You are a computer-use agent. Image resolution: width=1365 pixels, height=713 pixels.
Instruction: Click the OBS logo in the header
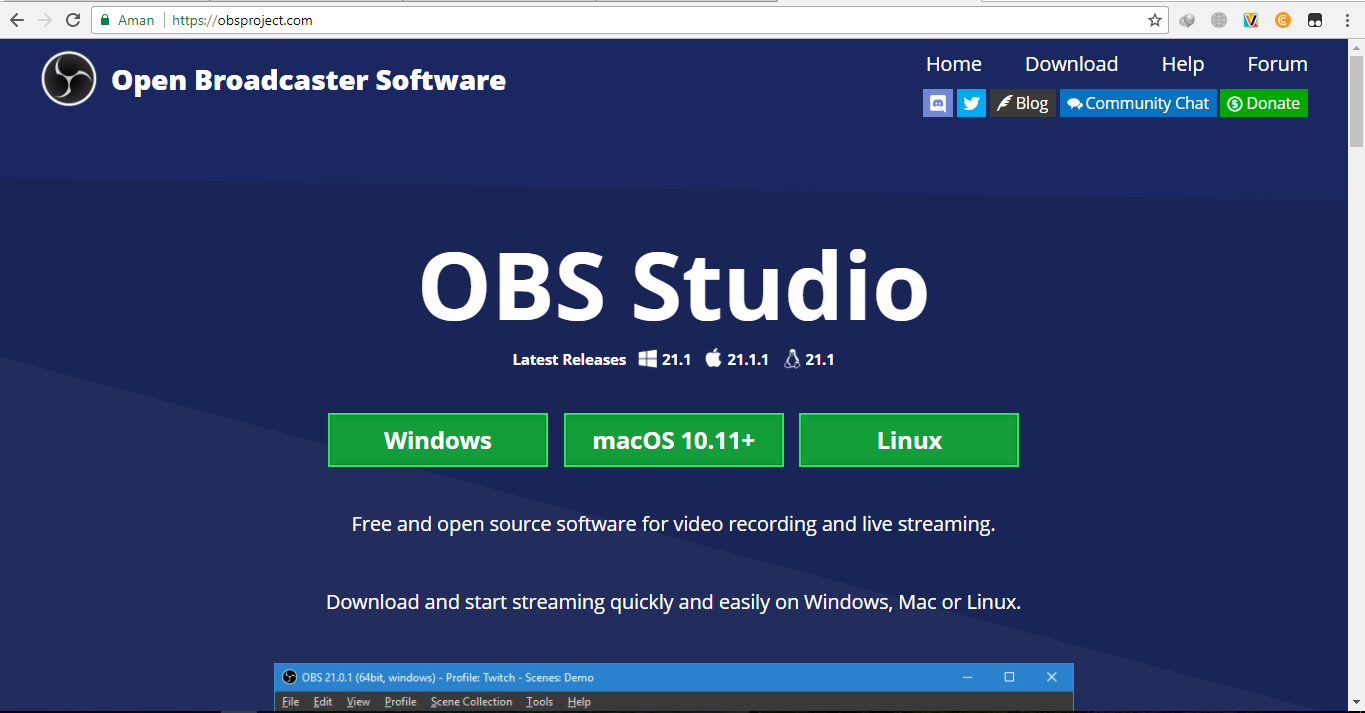pos(67,78)
